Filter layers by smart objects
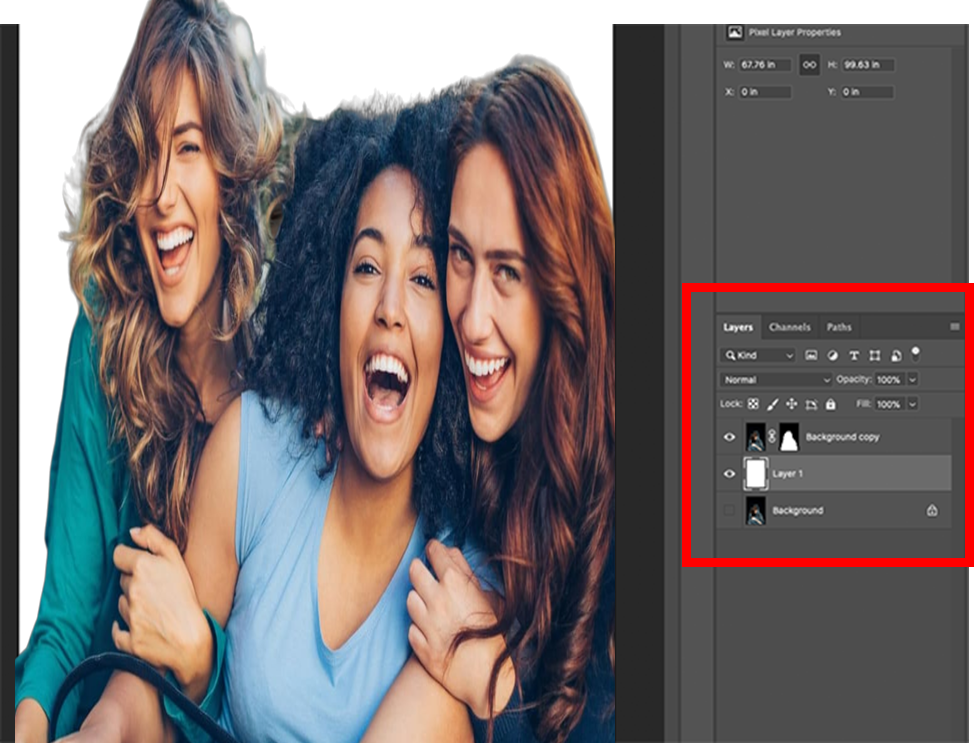The width and height of the screenshot is (974, 743). [896, 355]
